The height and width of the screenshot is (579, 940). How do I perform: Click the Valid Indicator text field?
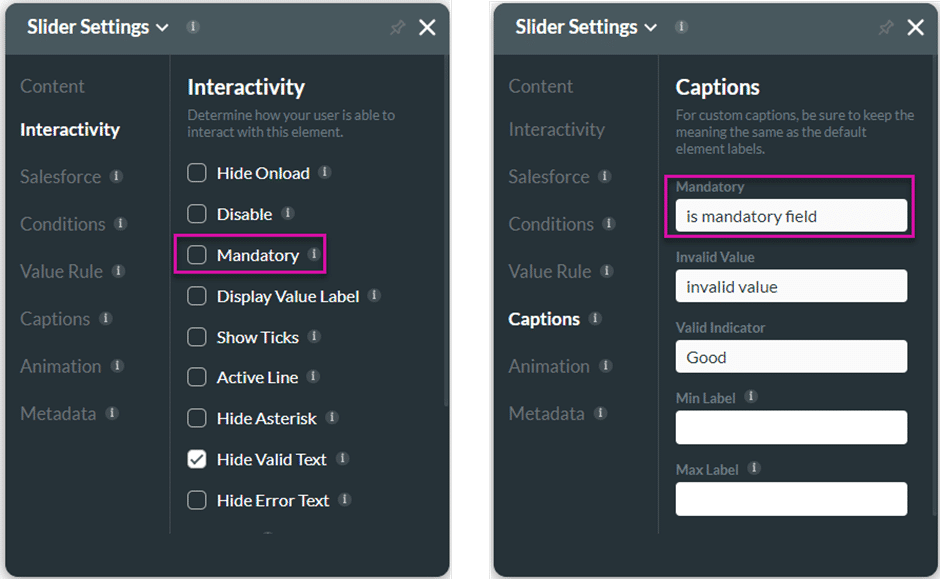791,357
